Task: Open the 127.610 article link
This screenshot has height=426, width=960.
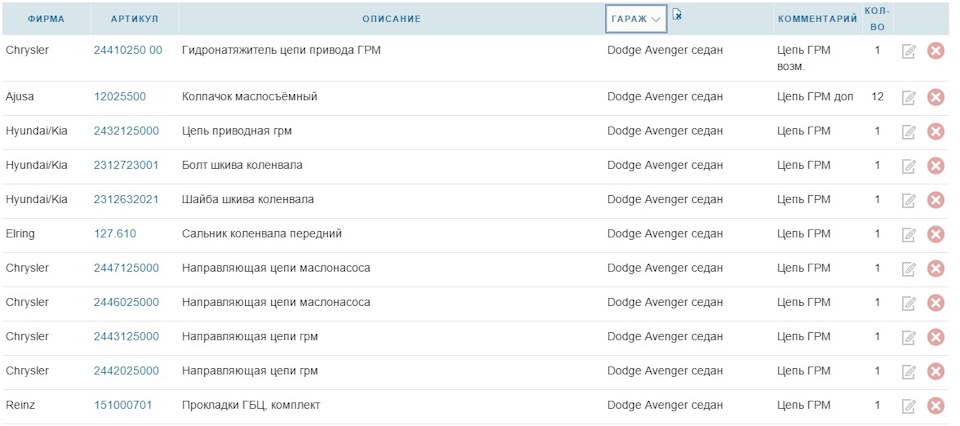Action: click(x=115, y=234)
